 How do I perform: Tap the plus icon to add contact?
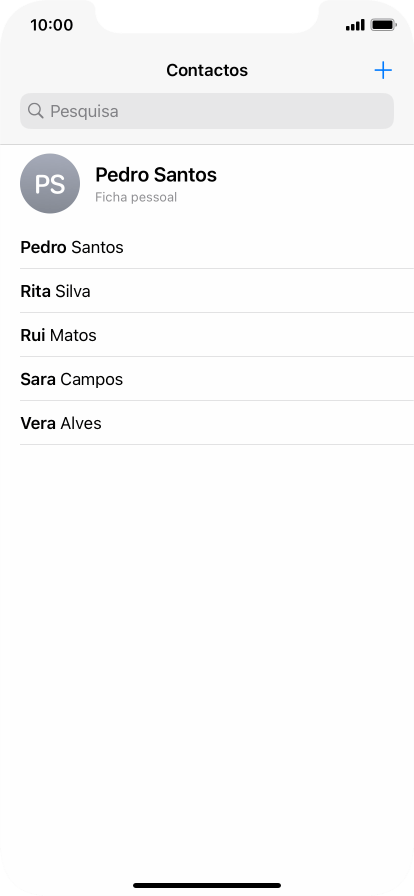click(x=383, y=70)
